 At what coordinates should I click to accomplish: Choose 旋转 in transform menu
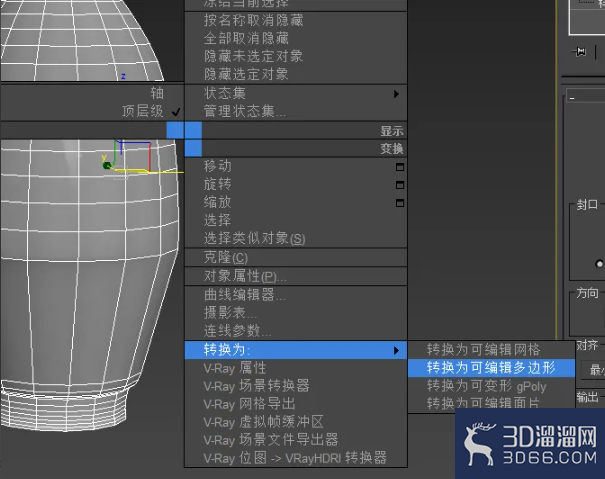(x=218, y=184)
